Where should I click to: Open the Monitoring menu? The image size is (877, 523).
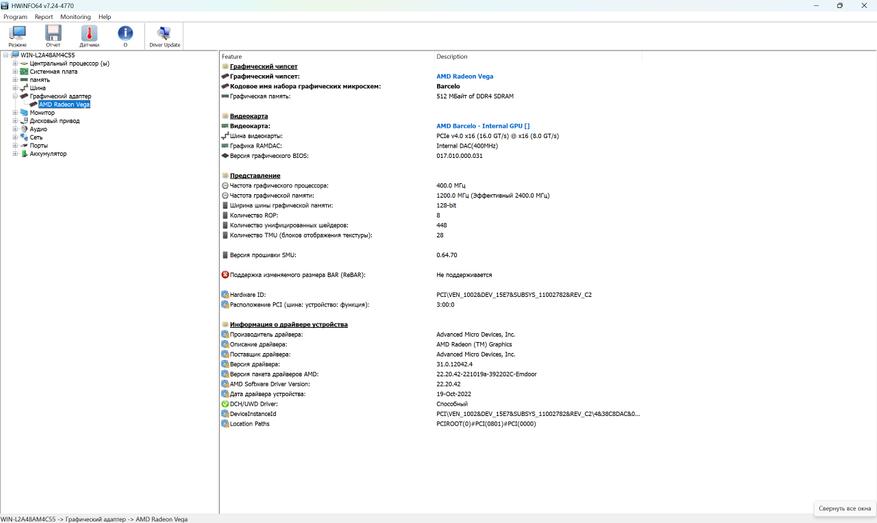(x=75, y=17)
